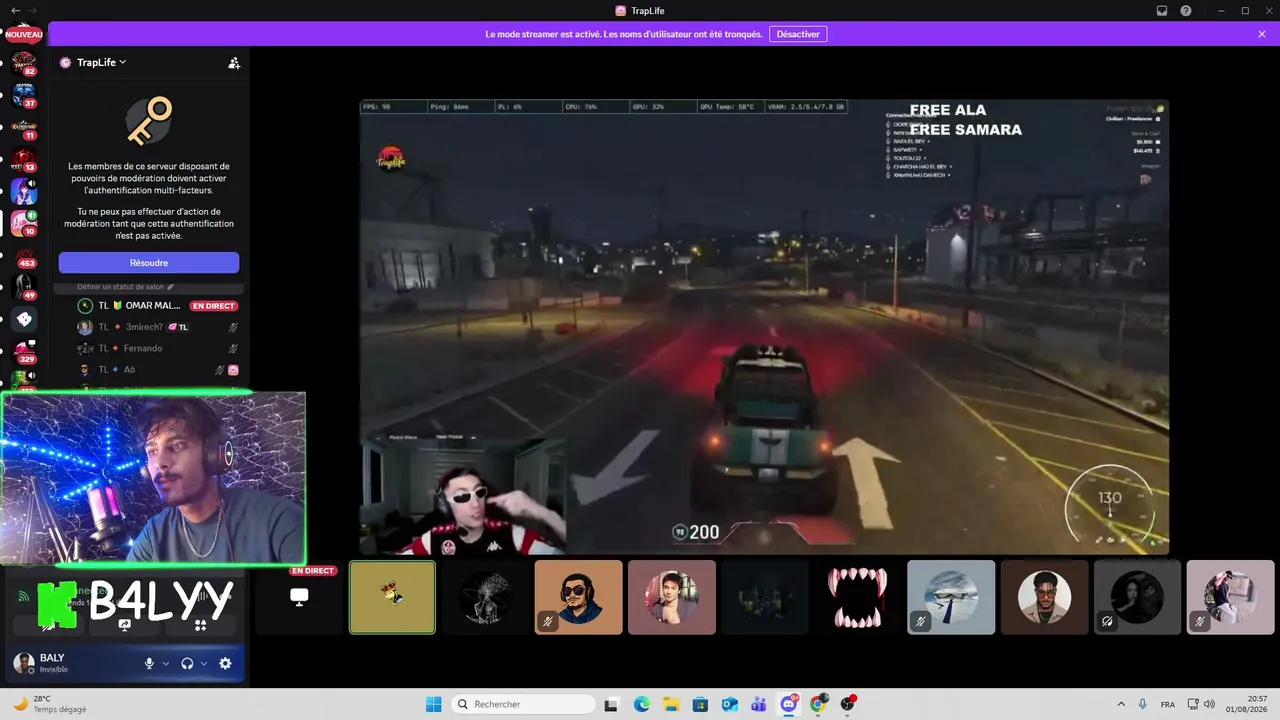Open Microsoft Teams from the taskbar
Screen dimensions: 1280x720
[759, 704]
